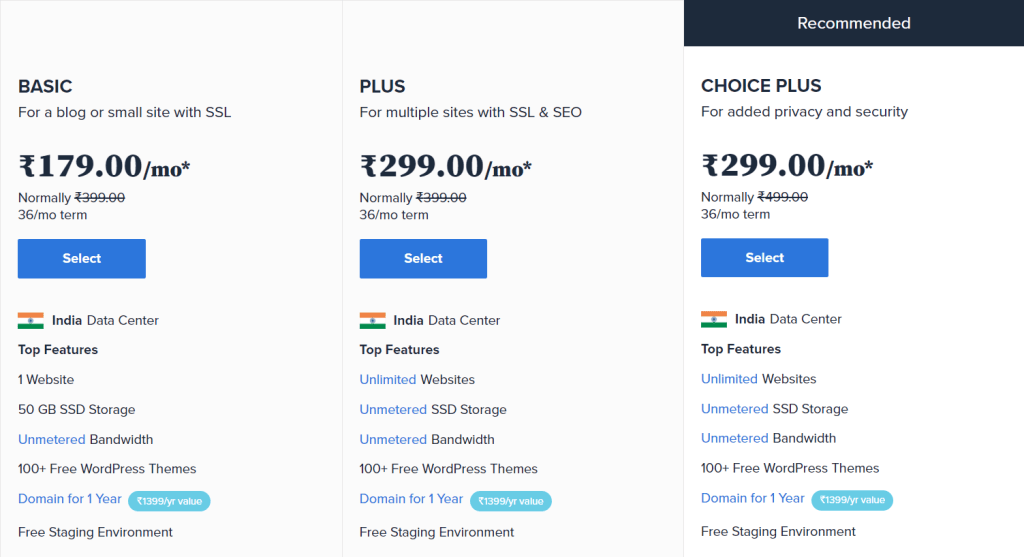Image resolution: width=1024 pixels, height=557 pixels.
Task: Click ₹1399/yr value badge in PLUS plan
Action: 510,501
